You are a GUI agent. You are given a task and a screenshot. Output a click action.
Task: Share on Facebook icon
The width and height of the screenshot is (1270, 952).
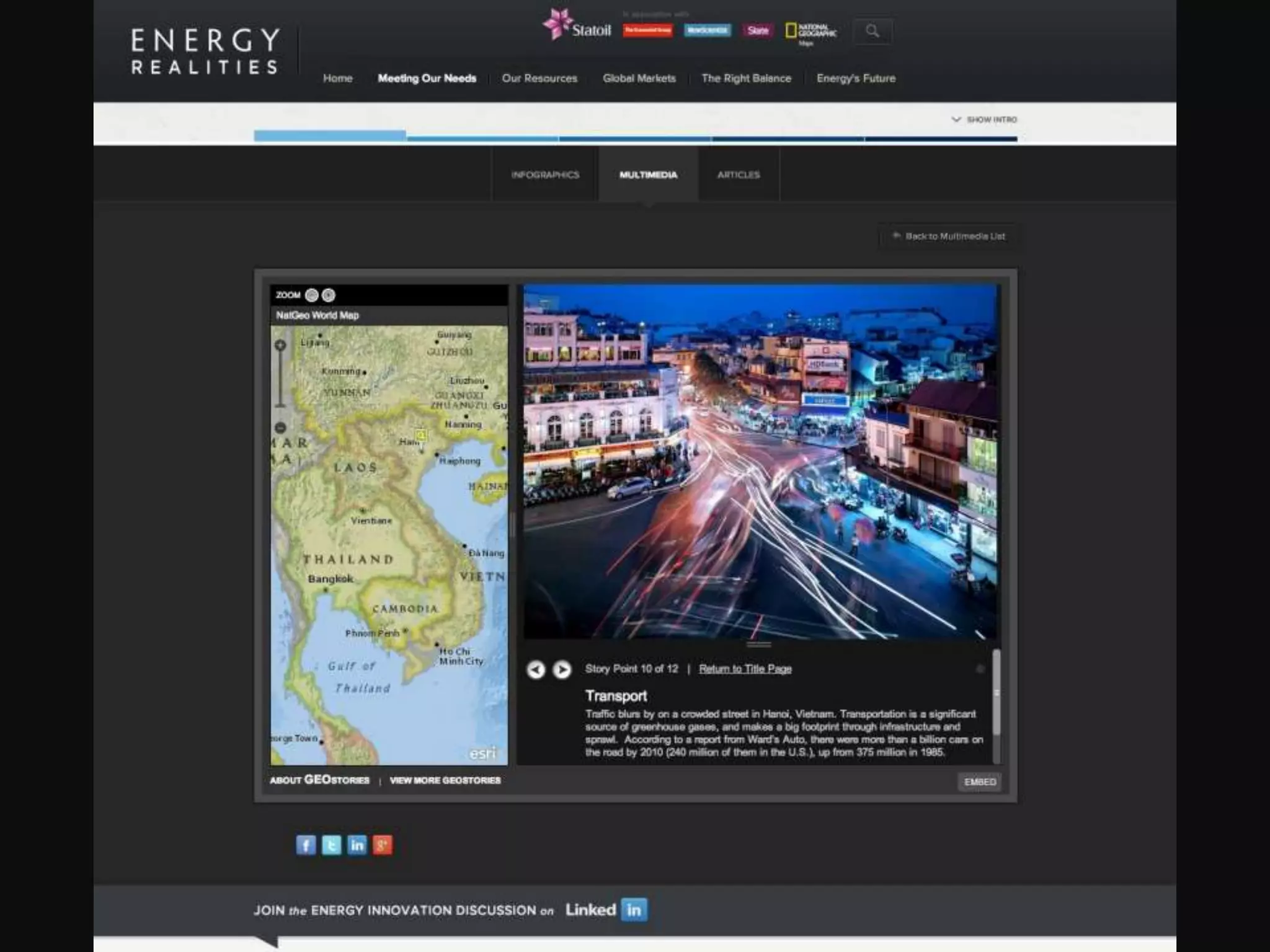(x=306, y=845)
